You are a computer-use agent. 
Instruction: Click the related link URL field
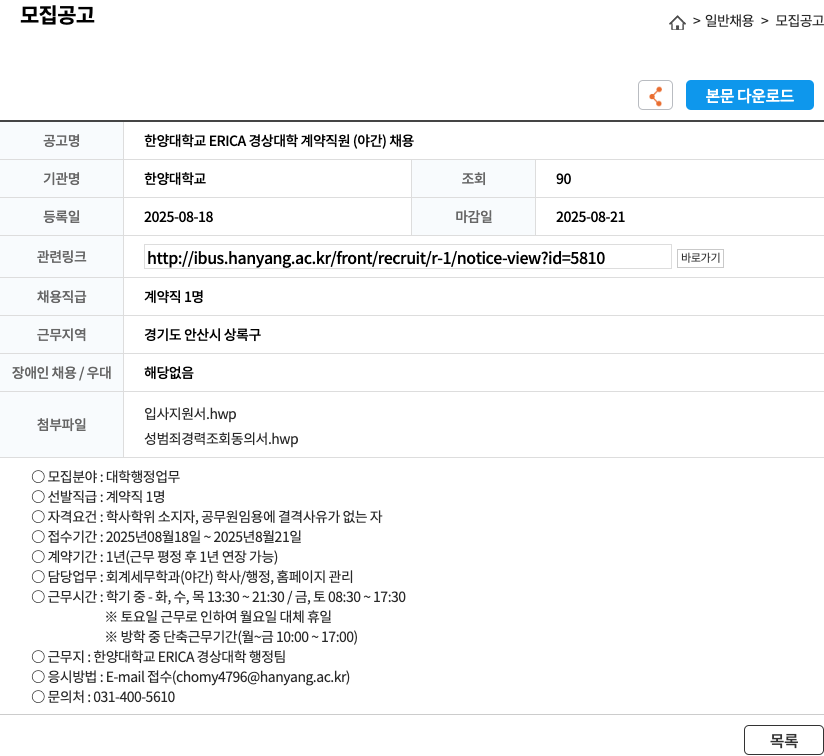coord(407,257)
